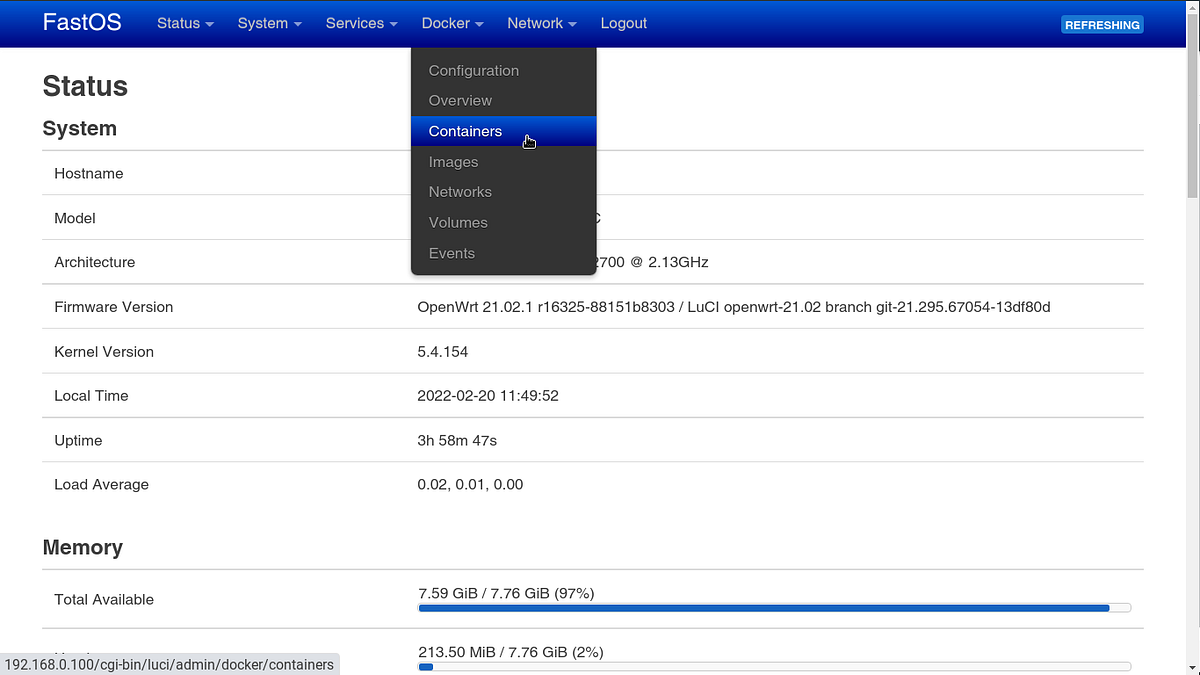Click the Total Available label
This screenshot has height=675, width=1200.
pyautogui.click(x=104, y=600)
